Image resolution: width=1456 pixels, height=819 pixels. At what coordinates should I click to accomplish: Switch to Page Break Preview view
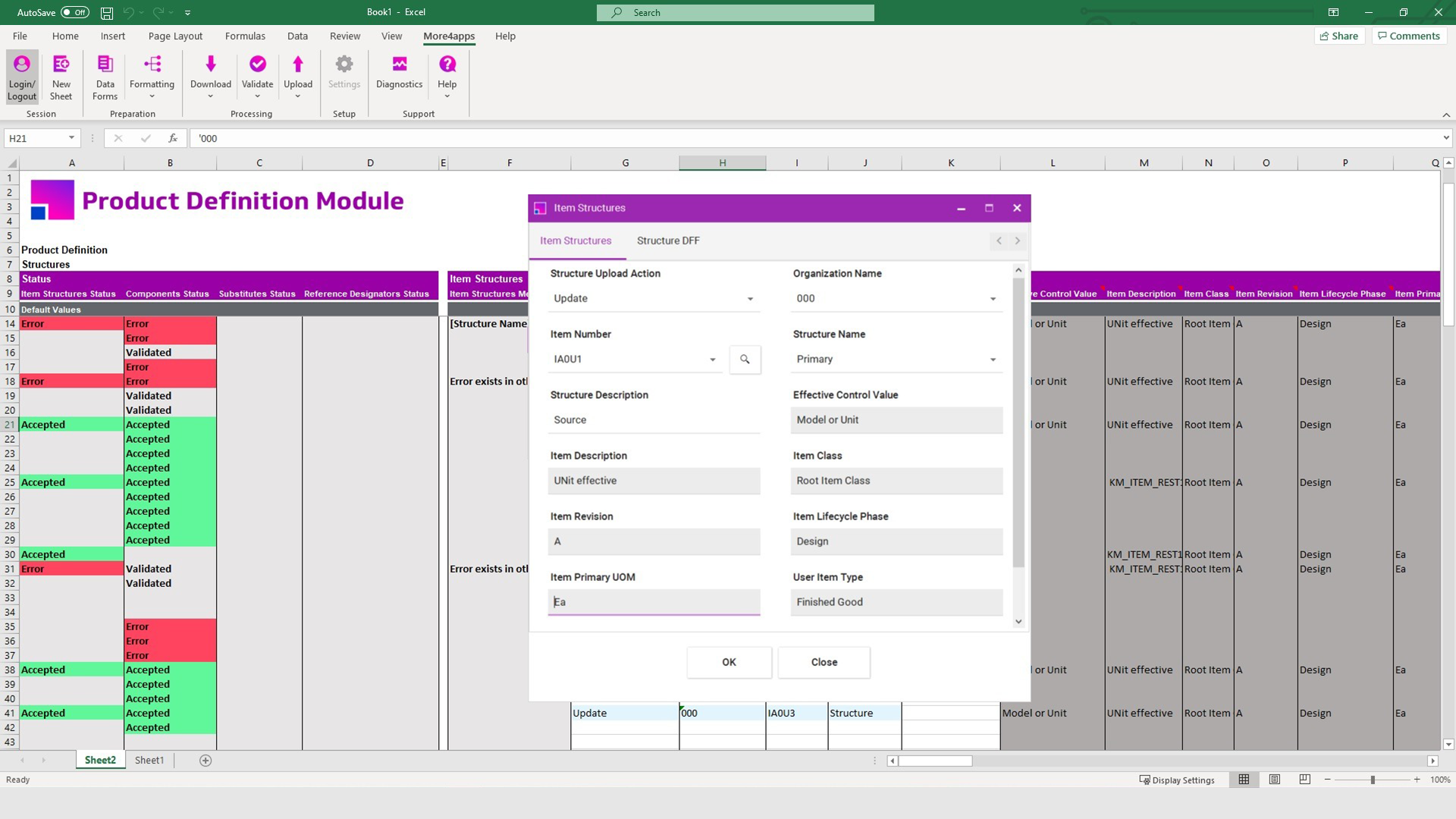[1305, 780]
